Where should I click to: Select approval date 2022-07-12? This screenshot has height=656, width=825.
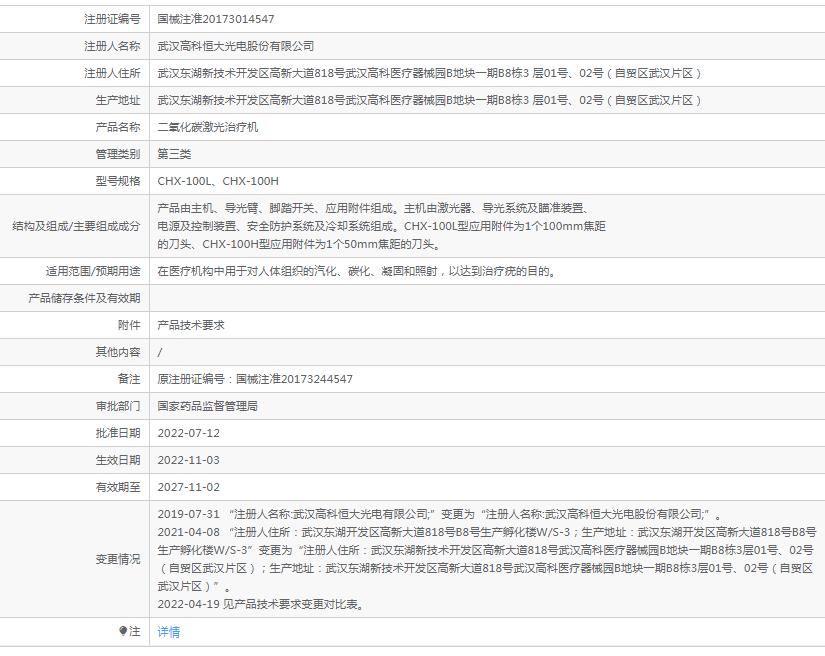(188, 433)
